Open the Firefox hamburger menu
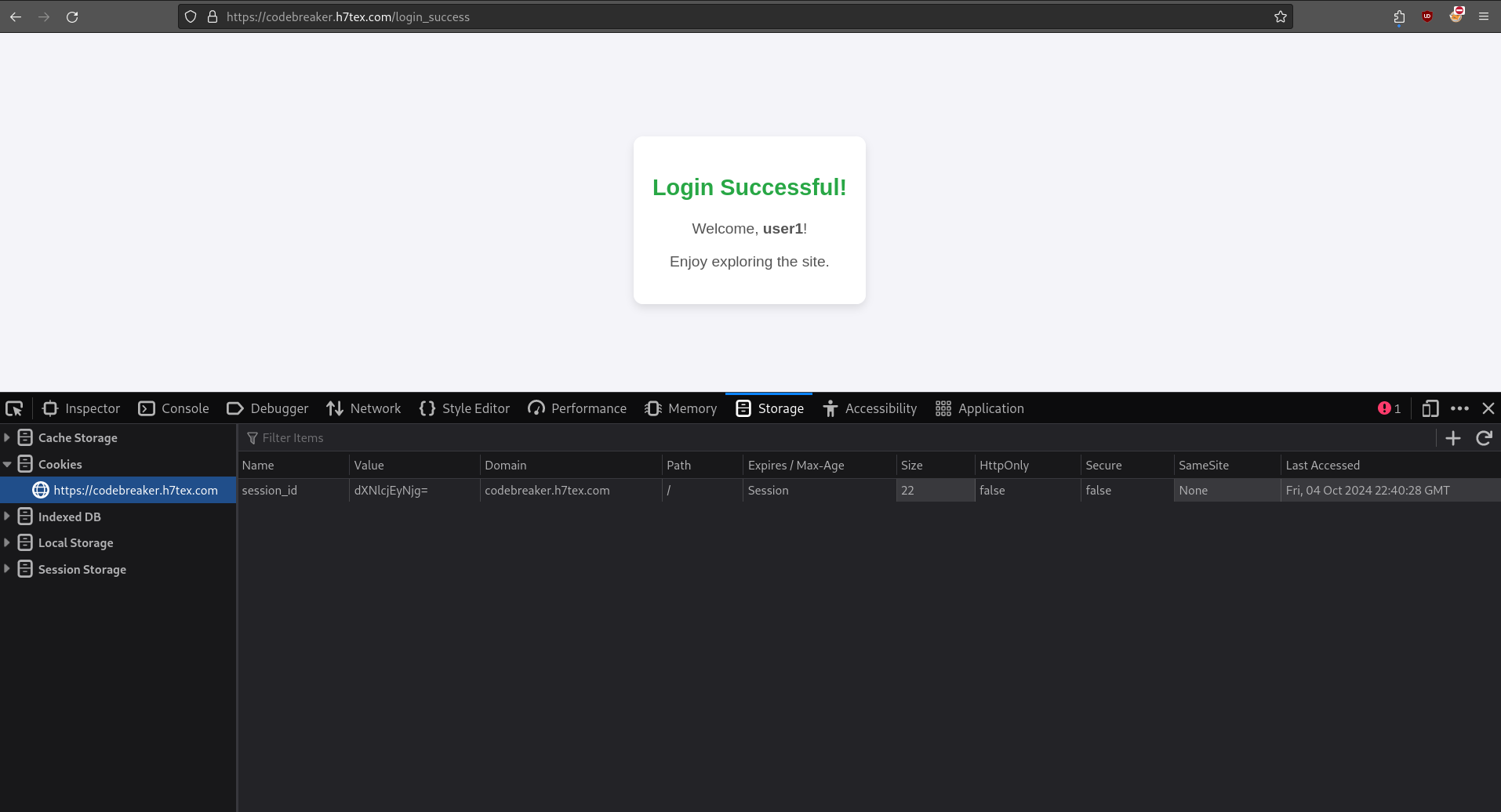 [1484, 16]
